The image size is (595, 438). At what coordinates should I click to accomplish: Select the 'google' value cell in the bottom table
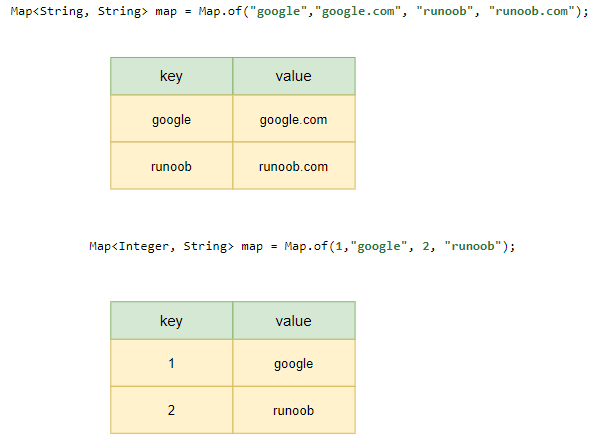pos(294,363)
